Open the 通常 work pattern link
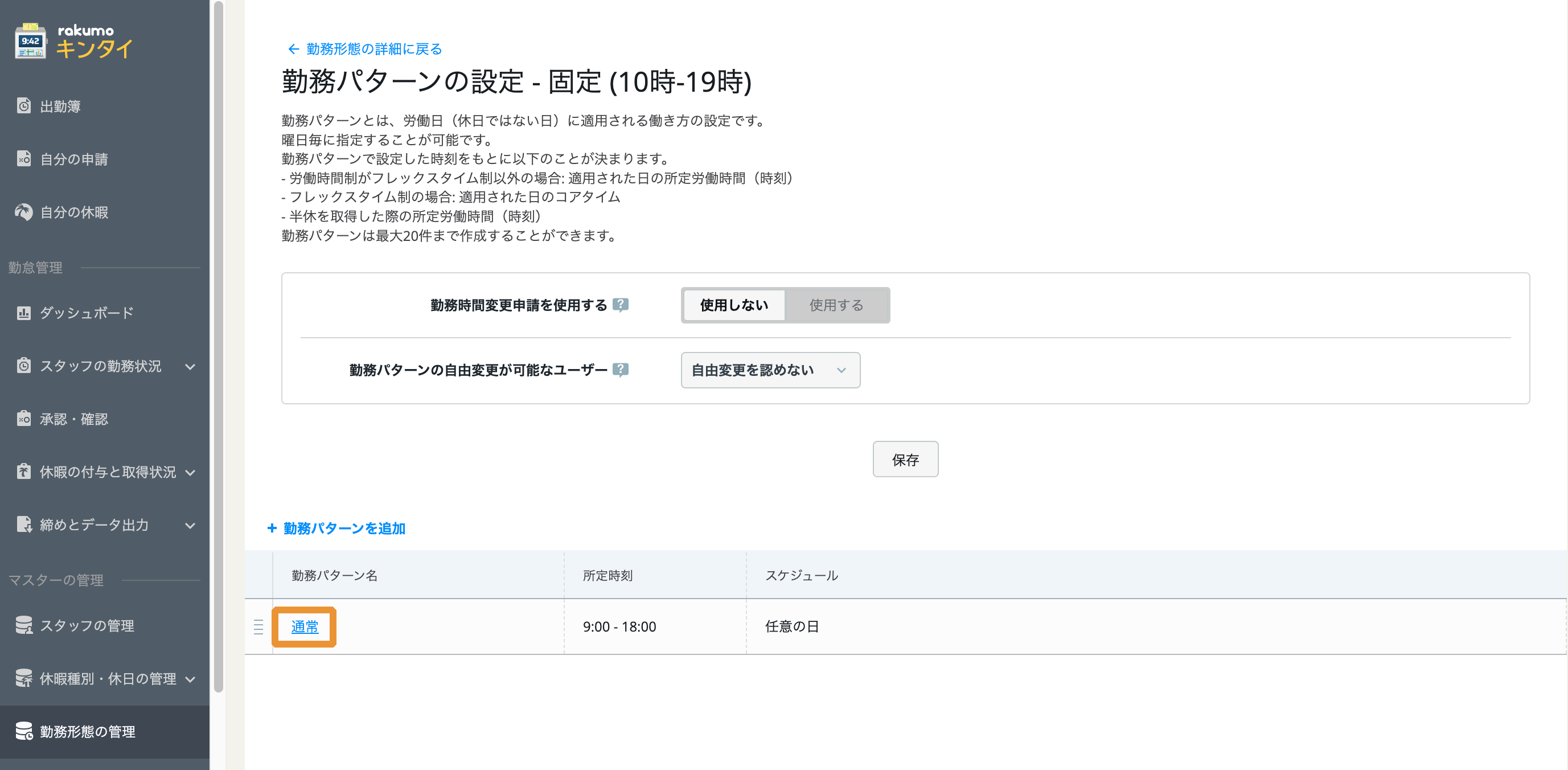The image size is (1568, 770). click(305, 626)
